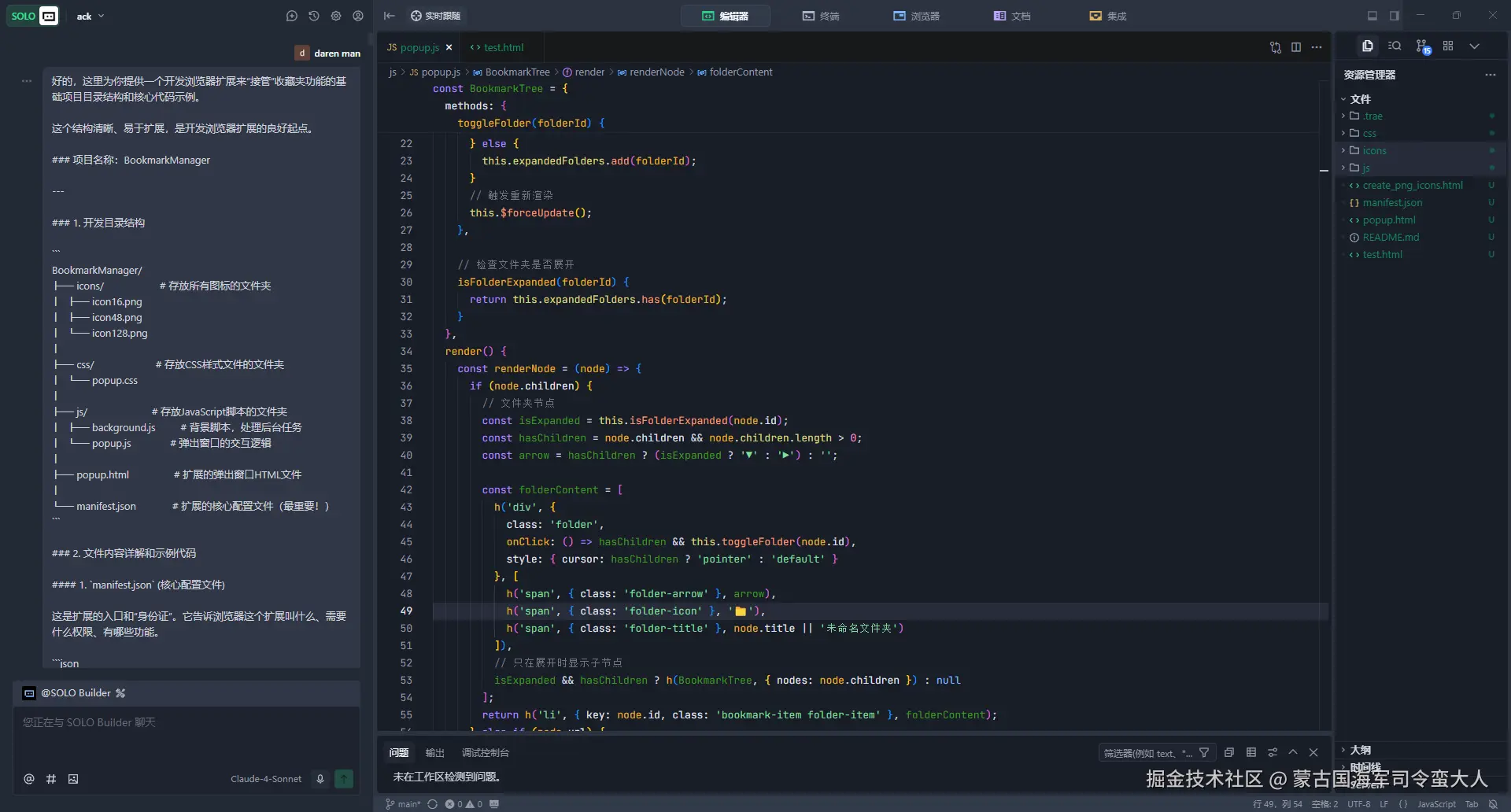Open 资源管理器 panel more options
The width and height of the screenshot is (1511, 812).
(x=1491, y=75)
